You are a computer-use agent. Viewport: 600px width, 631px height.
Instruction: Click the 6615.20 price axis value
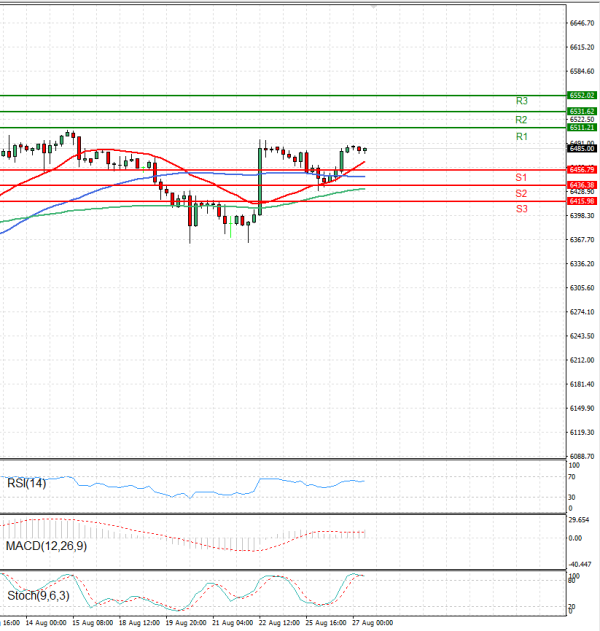pyautogui.click(x=582, y=47)
